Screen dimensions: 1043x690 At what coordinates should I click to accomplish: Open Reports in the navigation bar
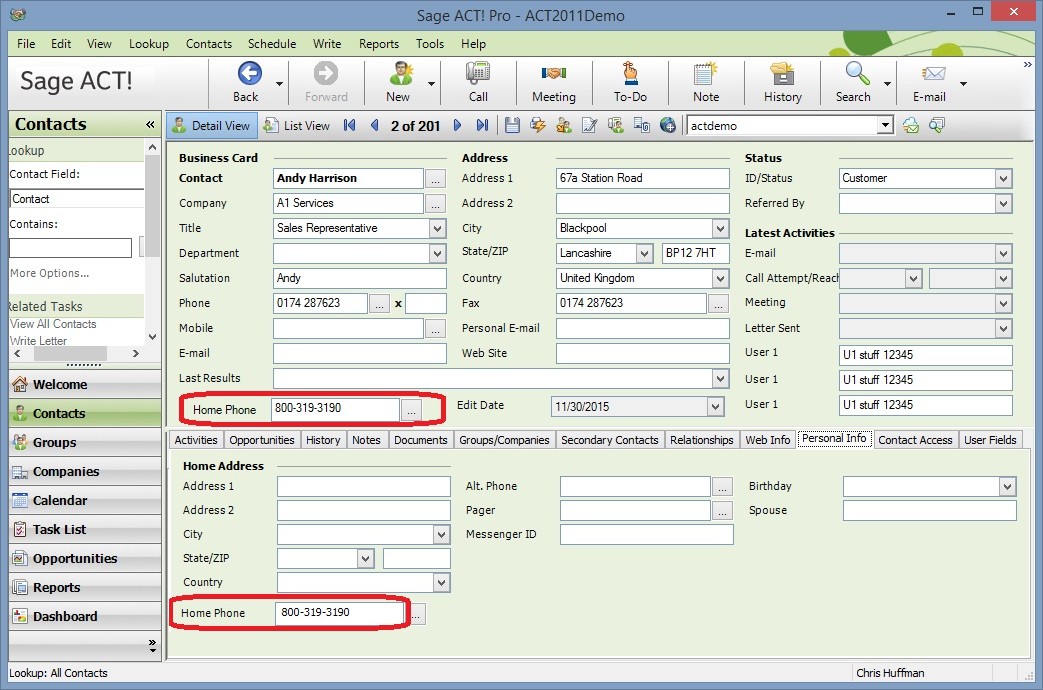point(85,588)
